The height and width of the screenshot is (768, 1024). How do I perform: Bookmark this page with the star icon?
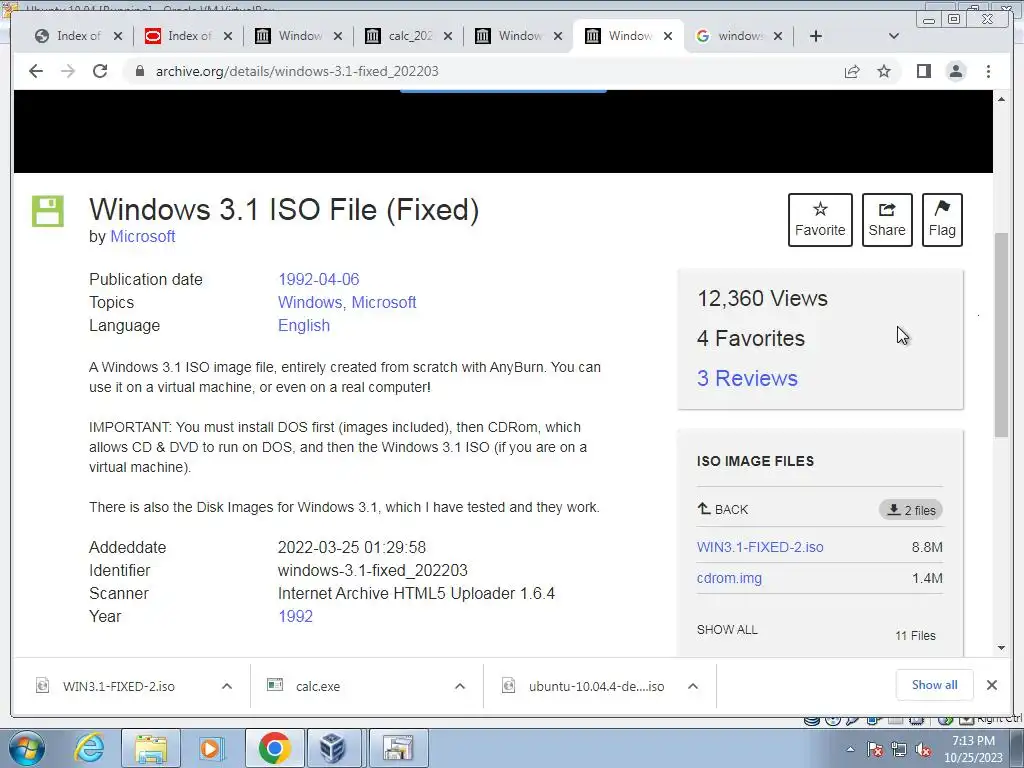(x=884, y=71)
